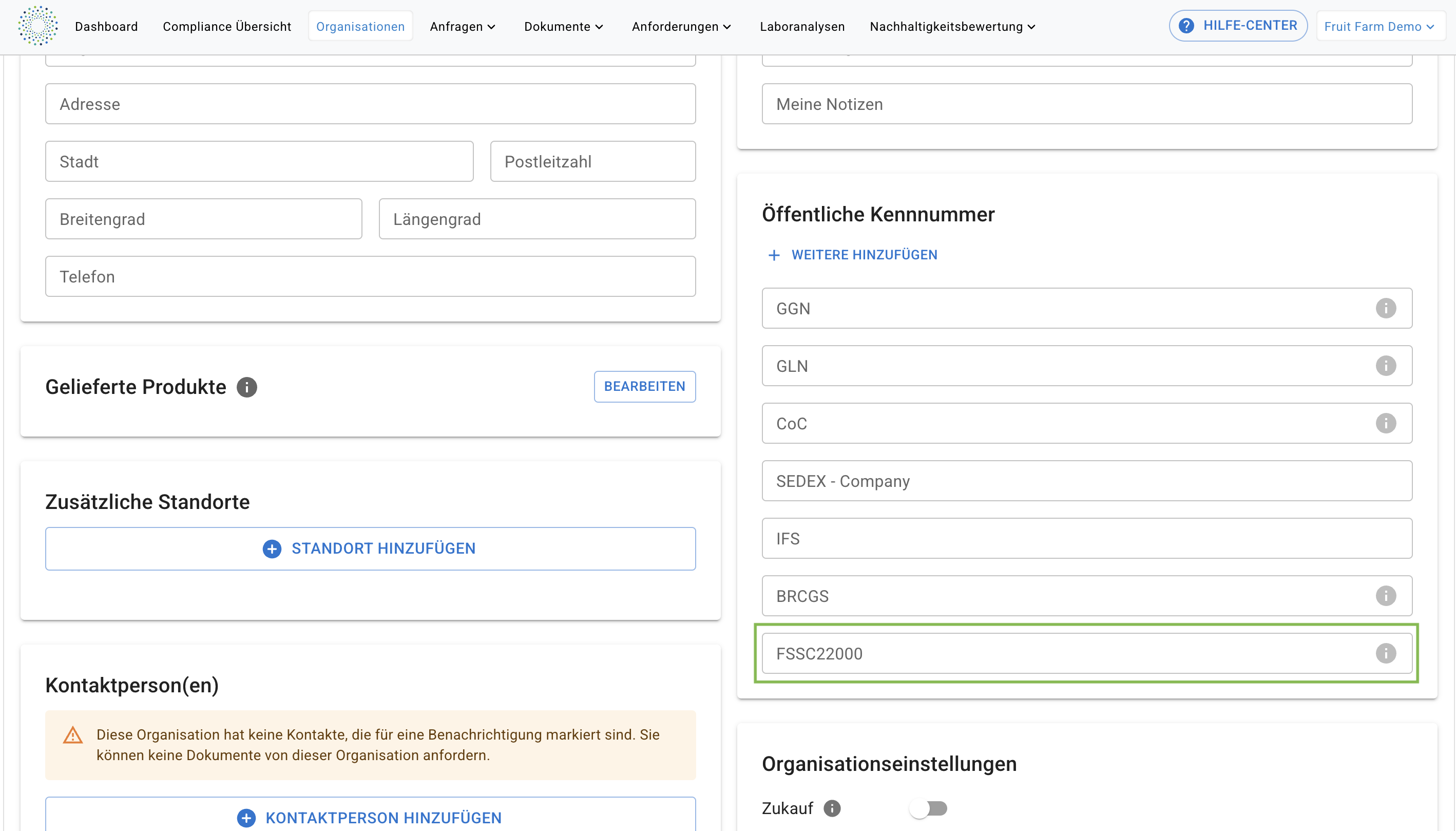Viewport: 1456px width, 831px height.
Task: Focus the Postleitzahl input field
Action: (x=593, y=161)
